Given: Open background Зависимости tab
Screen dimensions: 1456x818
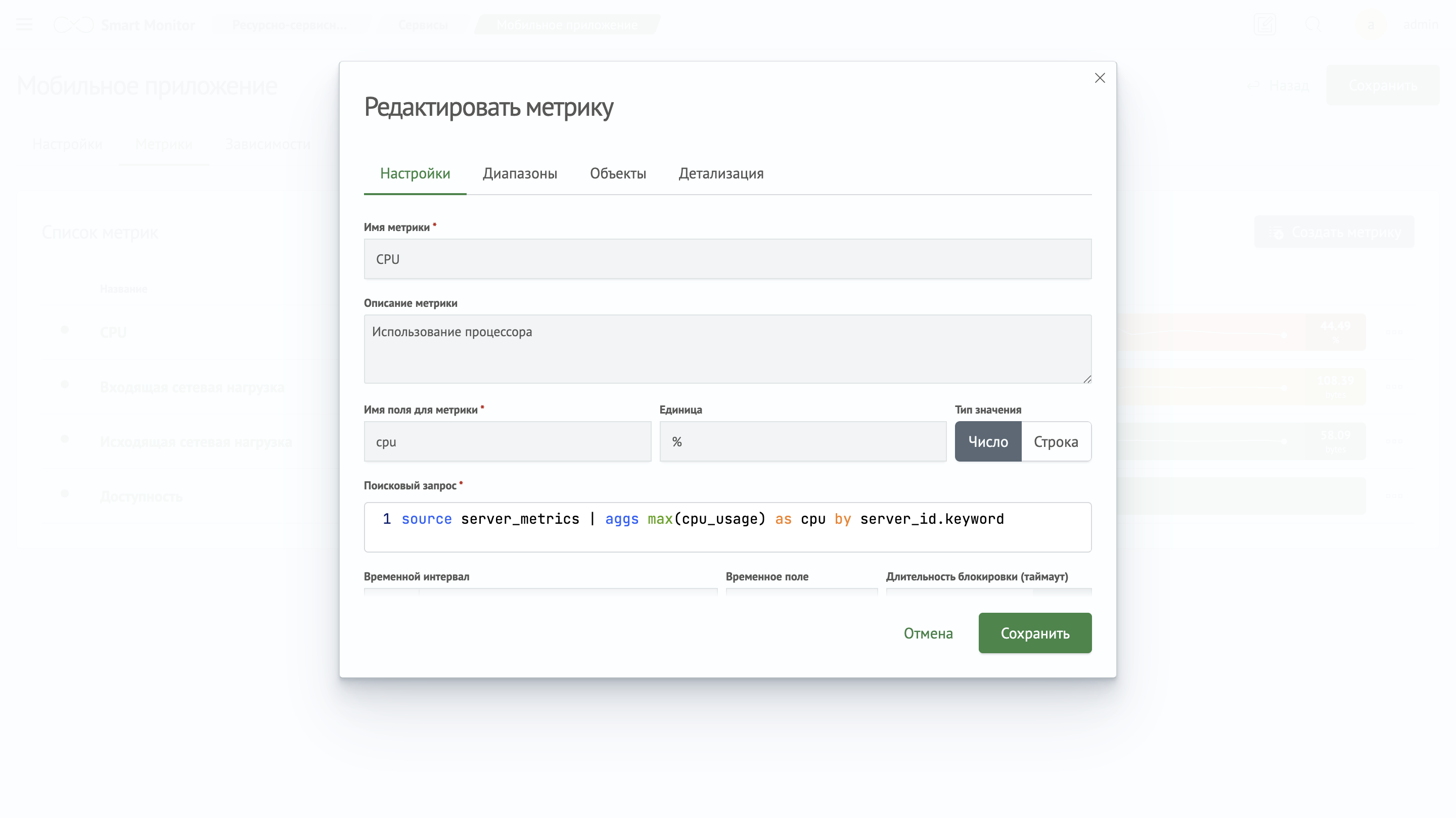Looking at the screenshot, I should pyautogui.click(x=267, y=144).
